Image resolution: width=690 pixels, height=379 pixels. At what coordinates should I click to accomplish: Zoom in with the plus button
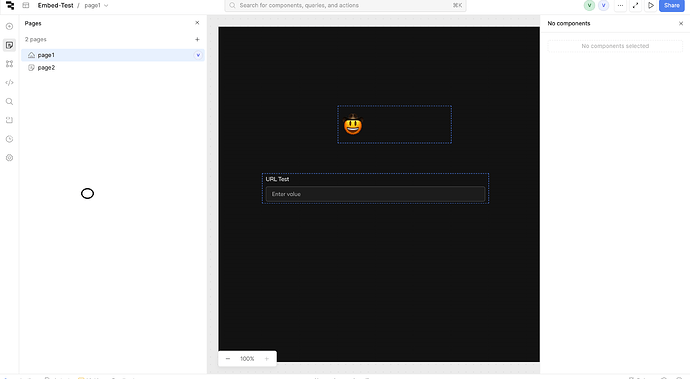(x=267, y=359)
